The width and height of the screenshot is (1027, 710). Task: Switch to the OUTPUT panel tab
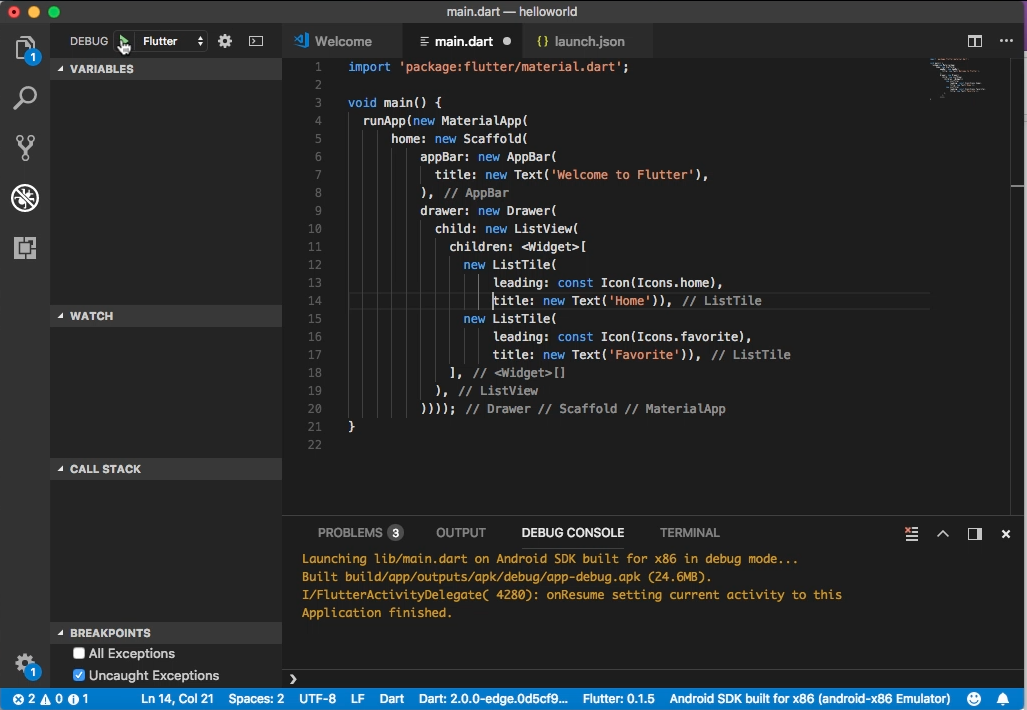(461, 532)
